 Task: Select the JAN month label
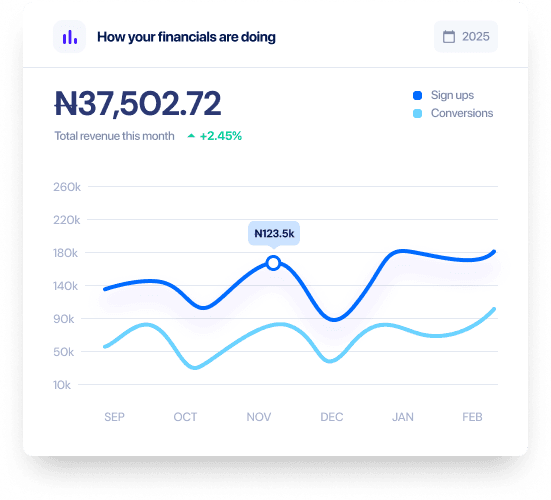coord(403,417)
